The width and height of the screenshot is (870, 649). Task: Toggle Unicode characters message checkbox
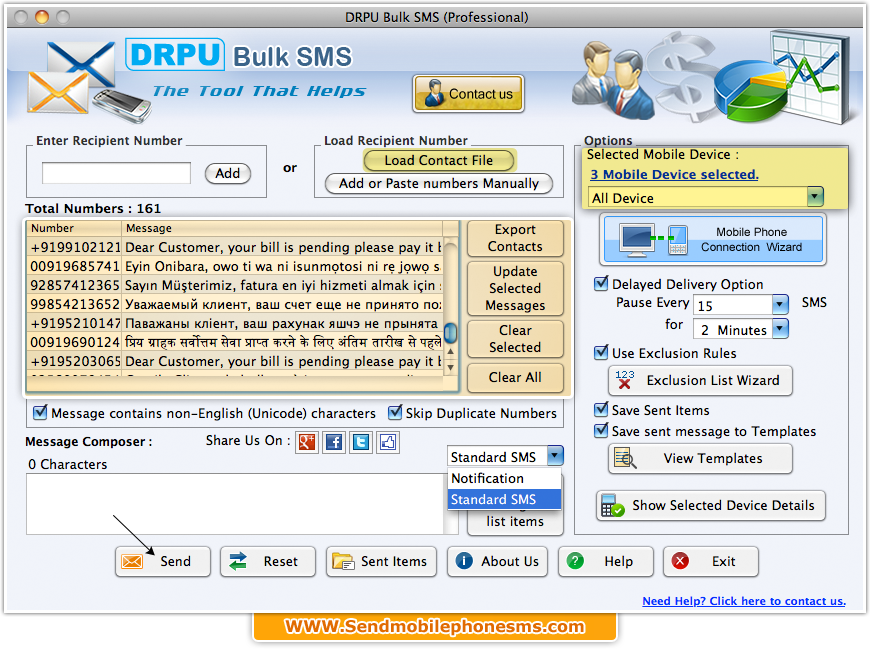click(40, 413)
